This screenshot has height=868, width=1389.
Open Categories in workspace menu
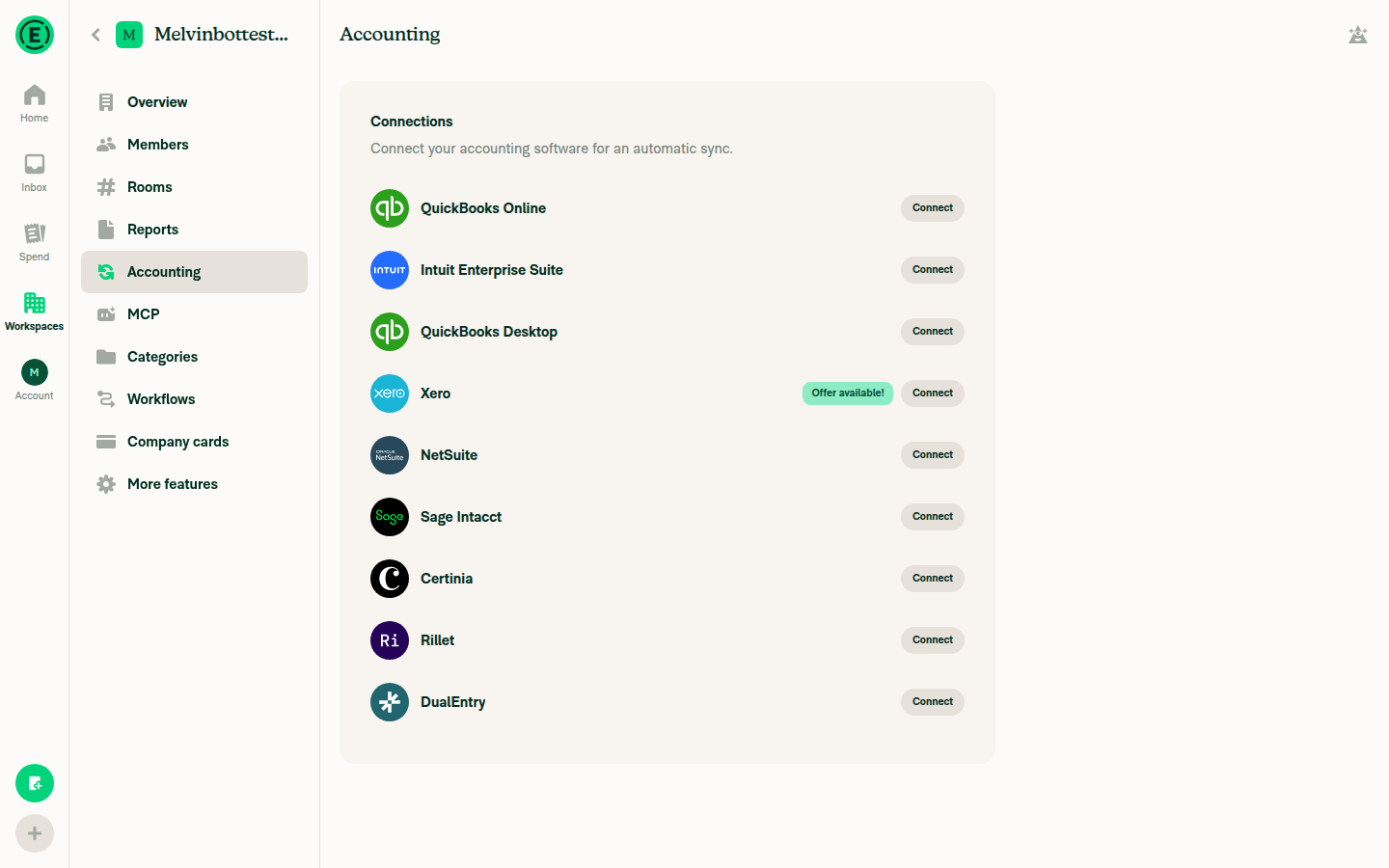(194, 357)
